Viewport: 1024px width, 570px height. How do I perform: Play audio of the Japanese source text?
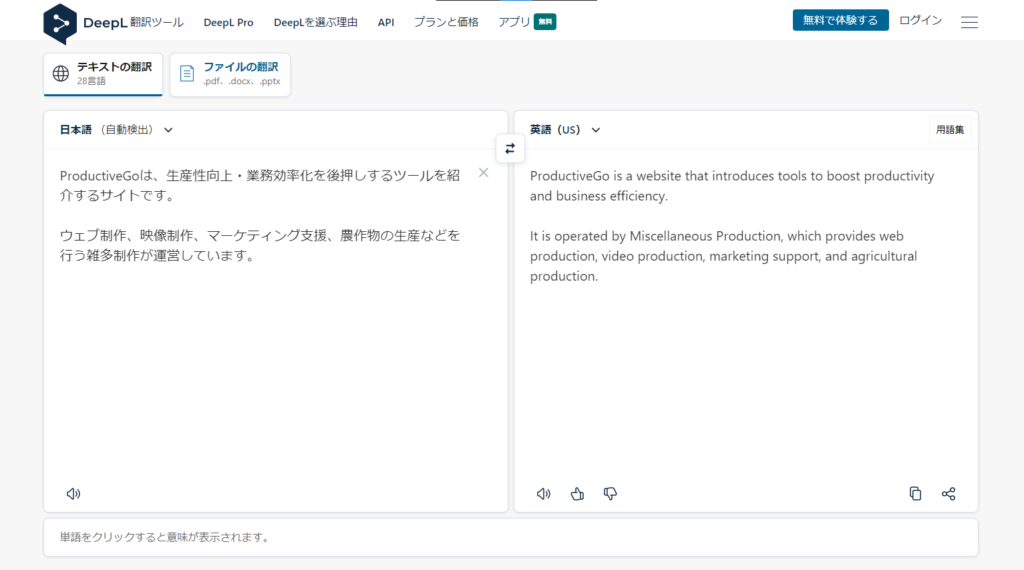(73, 493)
